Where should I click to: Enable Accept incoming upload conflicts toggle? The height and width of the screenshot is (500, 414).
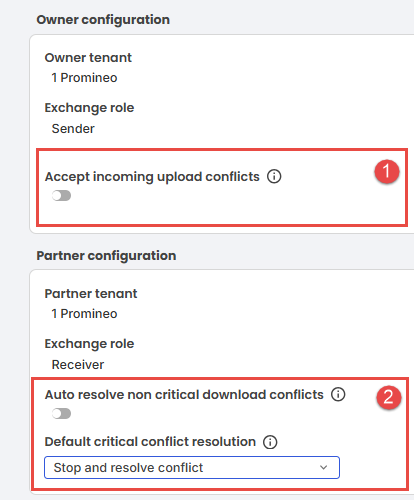click(62, 196)
